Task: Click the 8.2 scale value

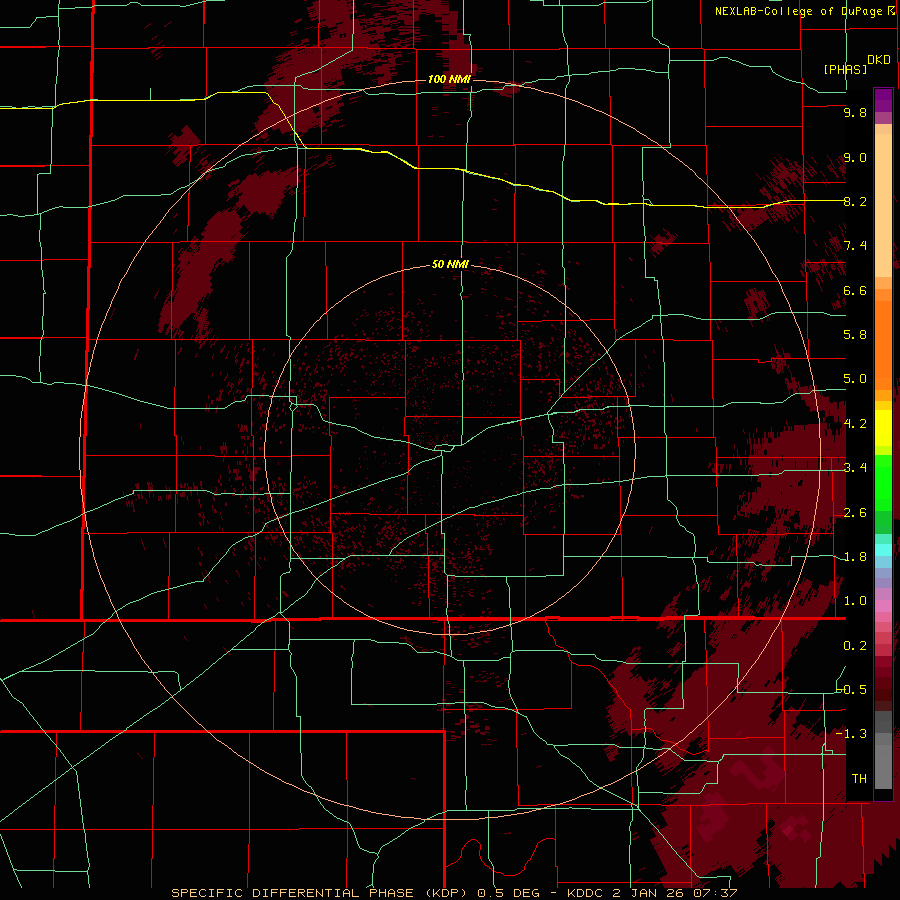Action: click(x=855, y=201)
